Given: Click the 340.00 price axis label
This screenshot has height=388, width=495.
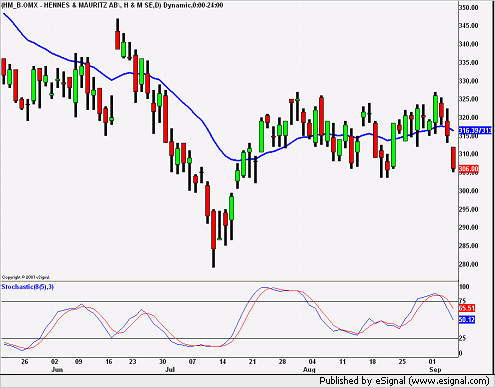Looking at the screenshot, I should click(x=468, y=44).
